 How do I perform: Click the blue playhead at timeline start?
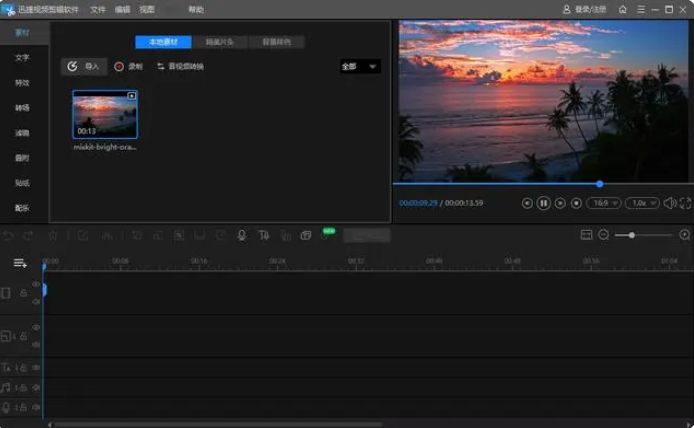44,265
